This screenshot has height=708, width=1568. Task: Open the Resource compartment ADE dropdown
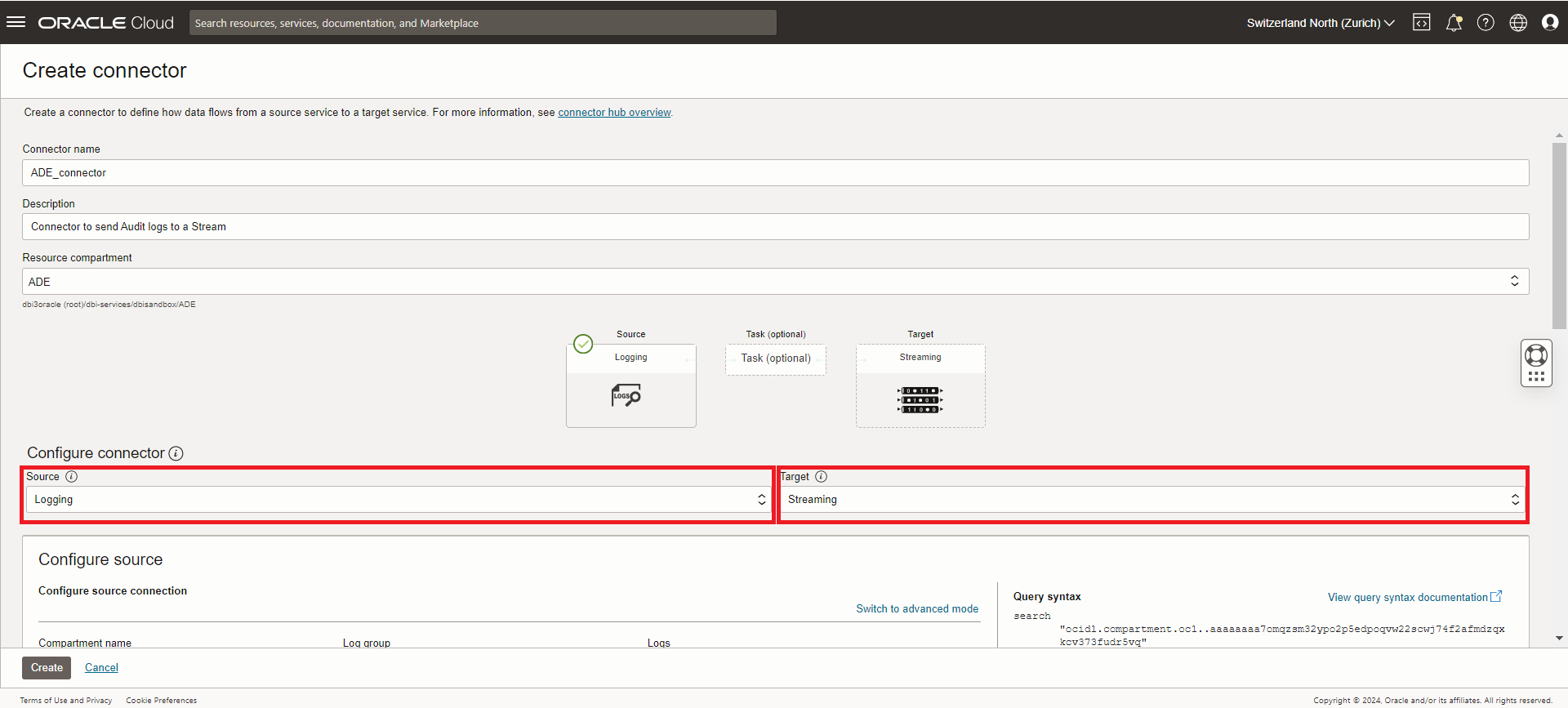(774, 282)
